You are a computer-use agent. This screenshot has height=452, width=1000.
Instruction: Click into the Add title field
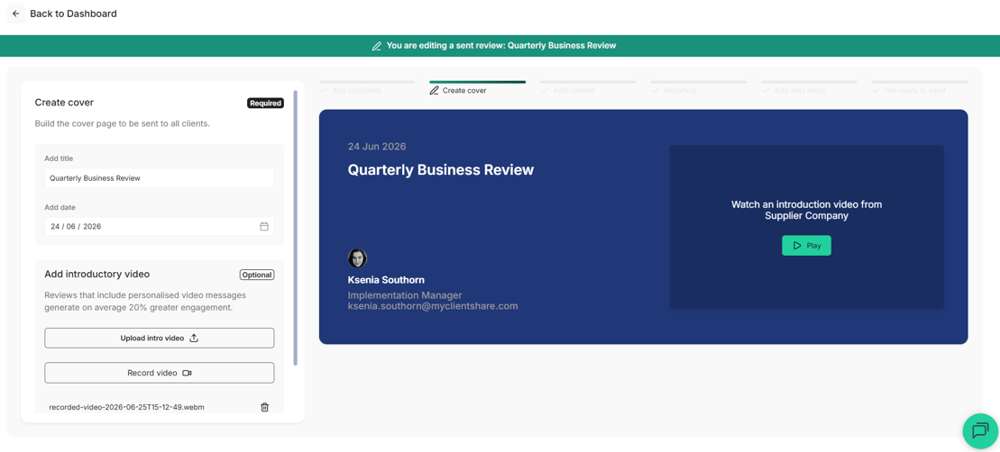coord(159,179)
